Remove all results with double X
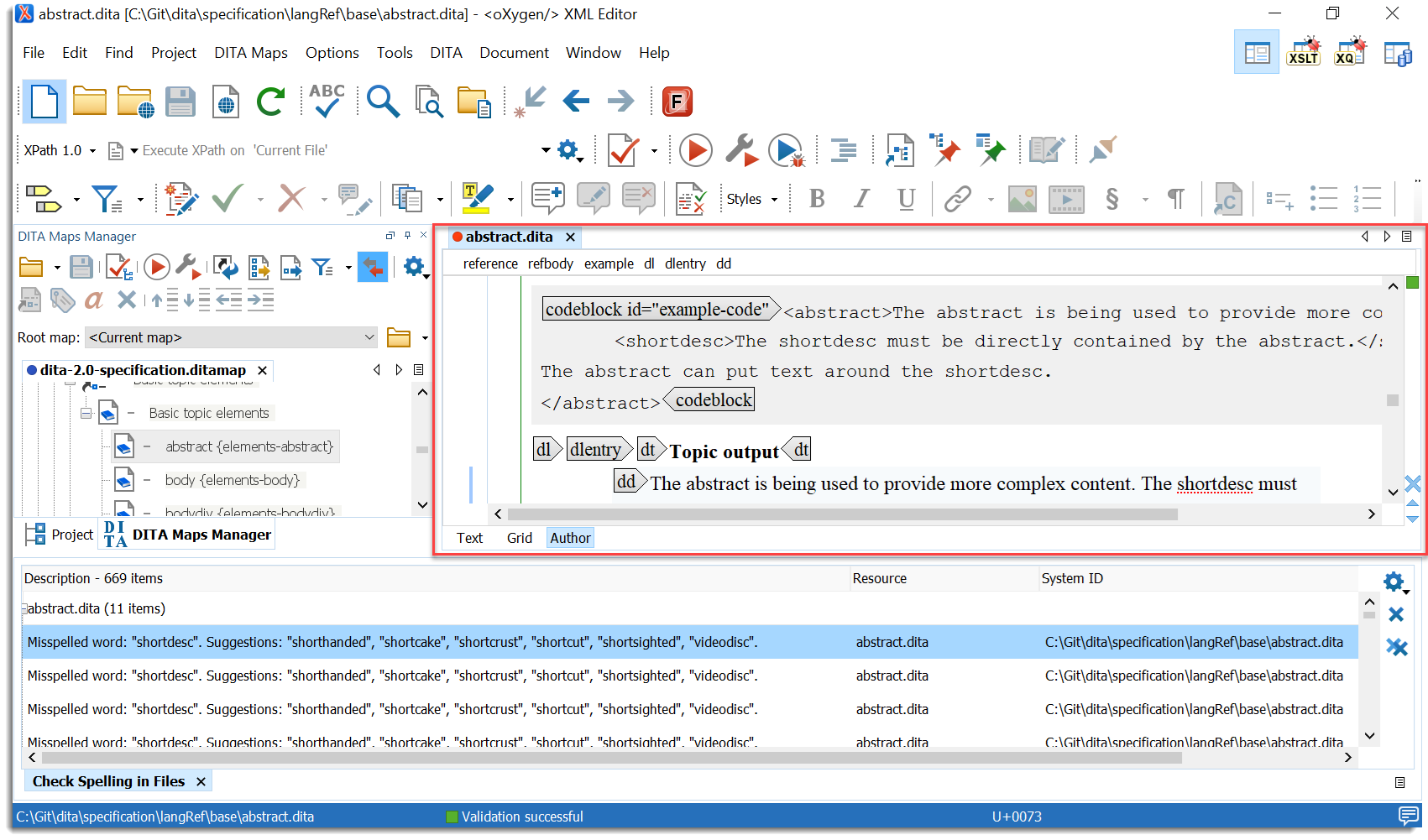This screenshot has width=1428, height=840. point(1396,647)
